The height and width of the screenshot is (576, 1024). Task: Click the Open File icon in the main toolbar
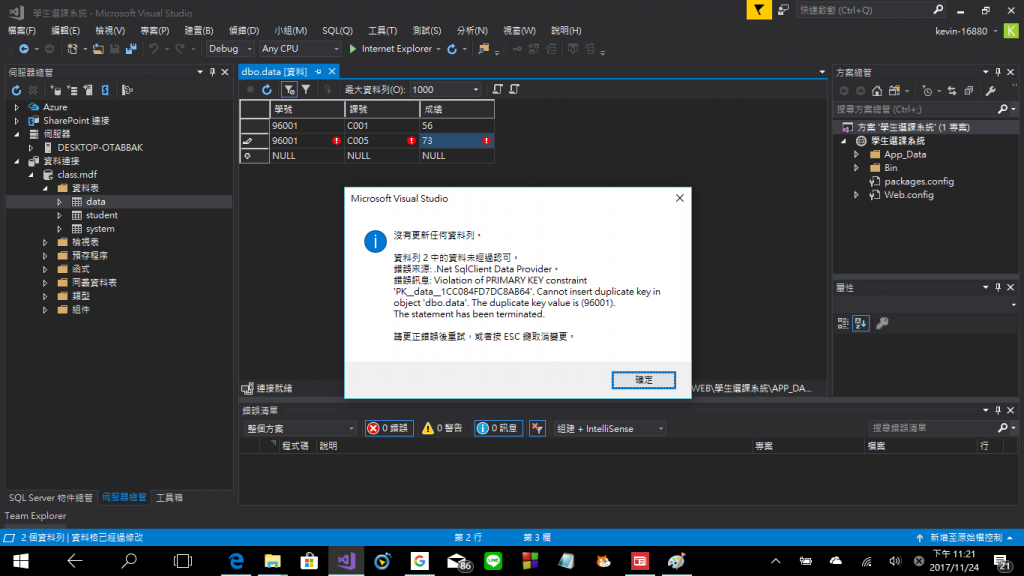(x=98, y=49)
